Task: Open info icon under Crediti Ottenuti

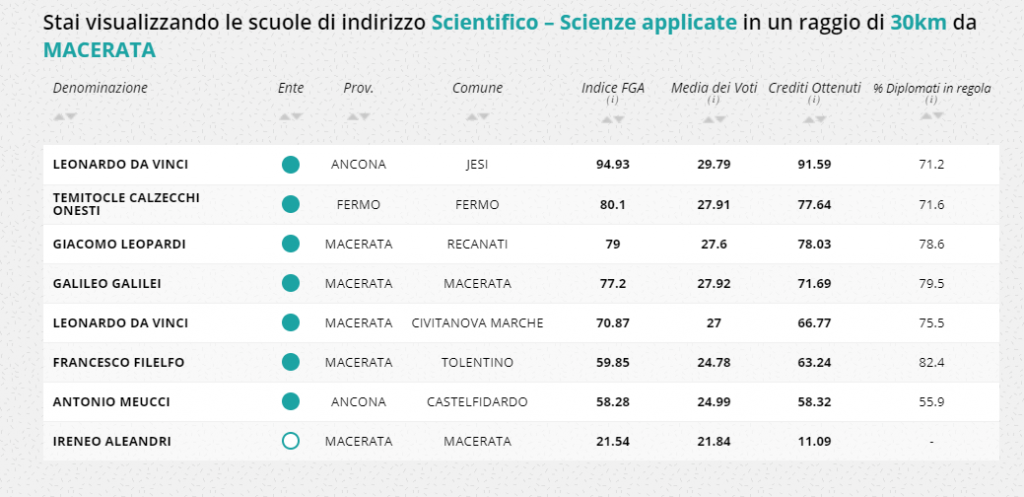Action: [x=814, y=101]
